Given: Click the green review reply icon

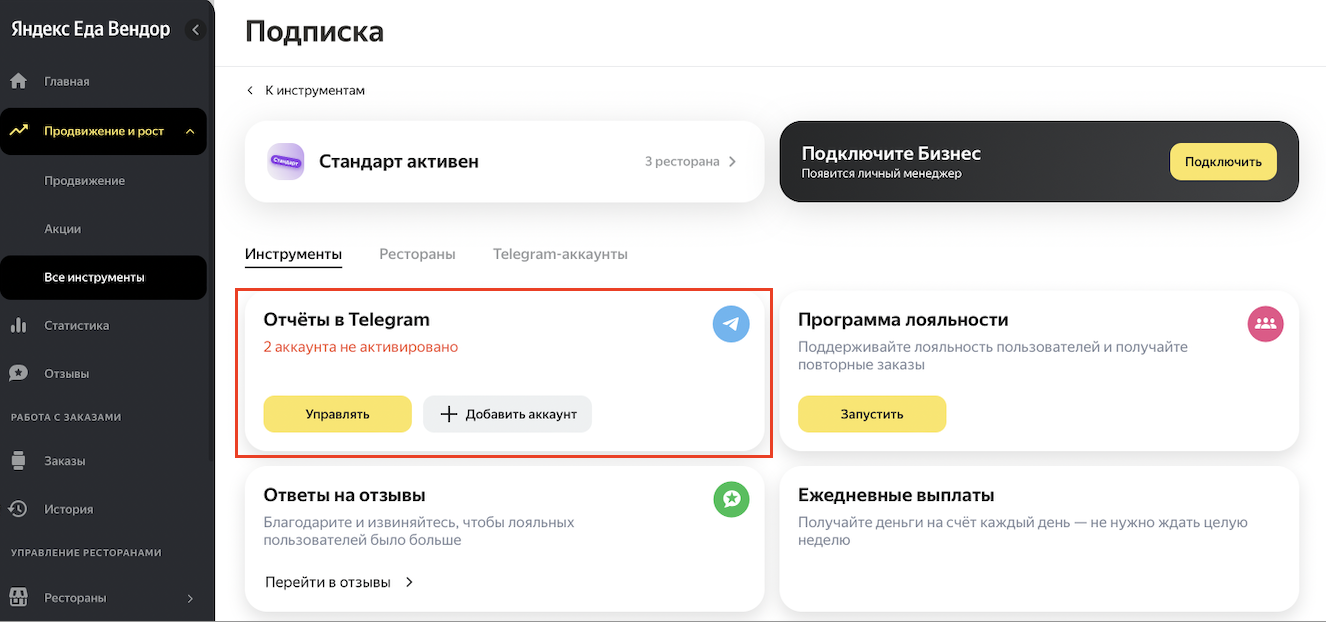Looking at the screenshot, I should 731,499.
